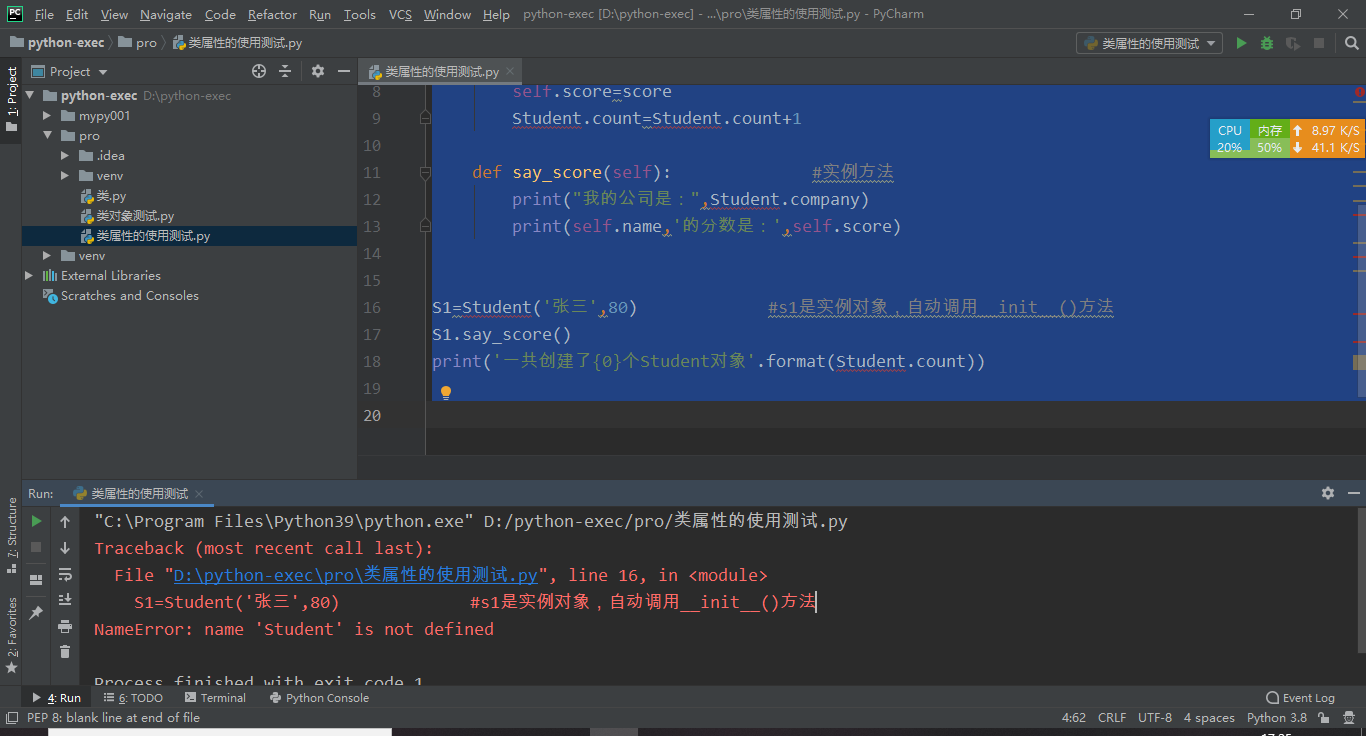Viewport: 1366px width, 736px height.
Task: Follow the traceback file link D:\python-exec\pro
Action: (356, 575)
